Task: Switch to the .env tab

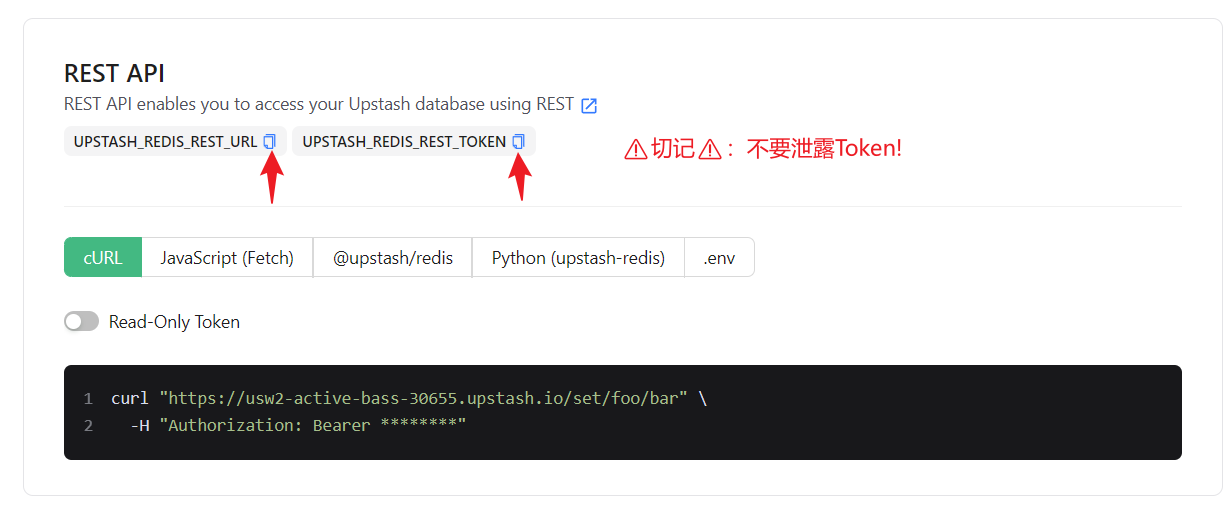Action: pyautogui.click(x=719, y=257)
